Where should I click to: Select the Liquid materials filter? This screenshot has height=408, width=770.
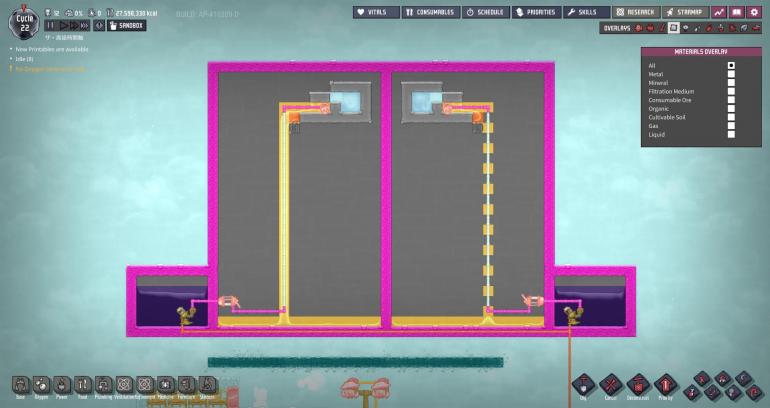(731, 135)
